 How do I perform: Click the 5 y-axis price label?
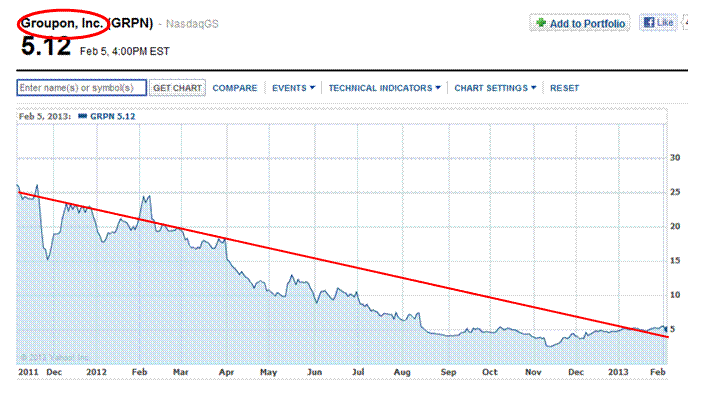coord(672,329)
